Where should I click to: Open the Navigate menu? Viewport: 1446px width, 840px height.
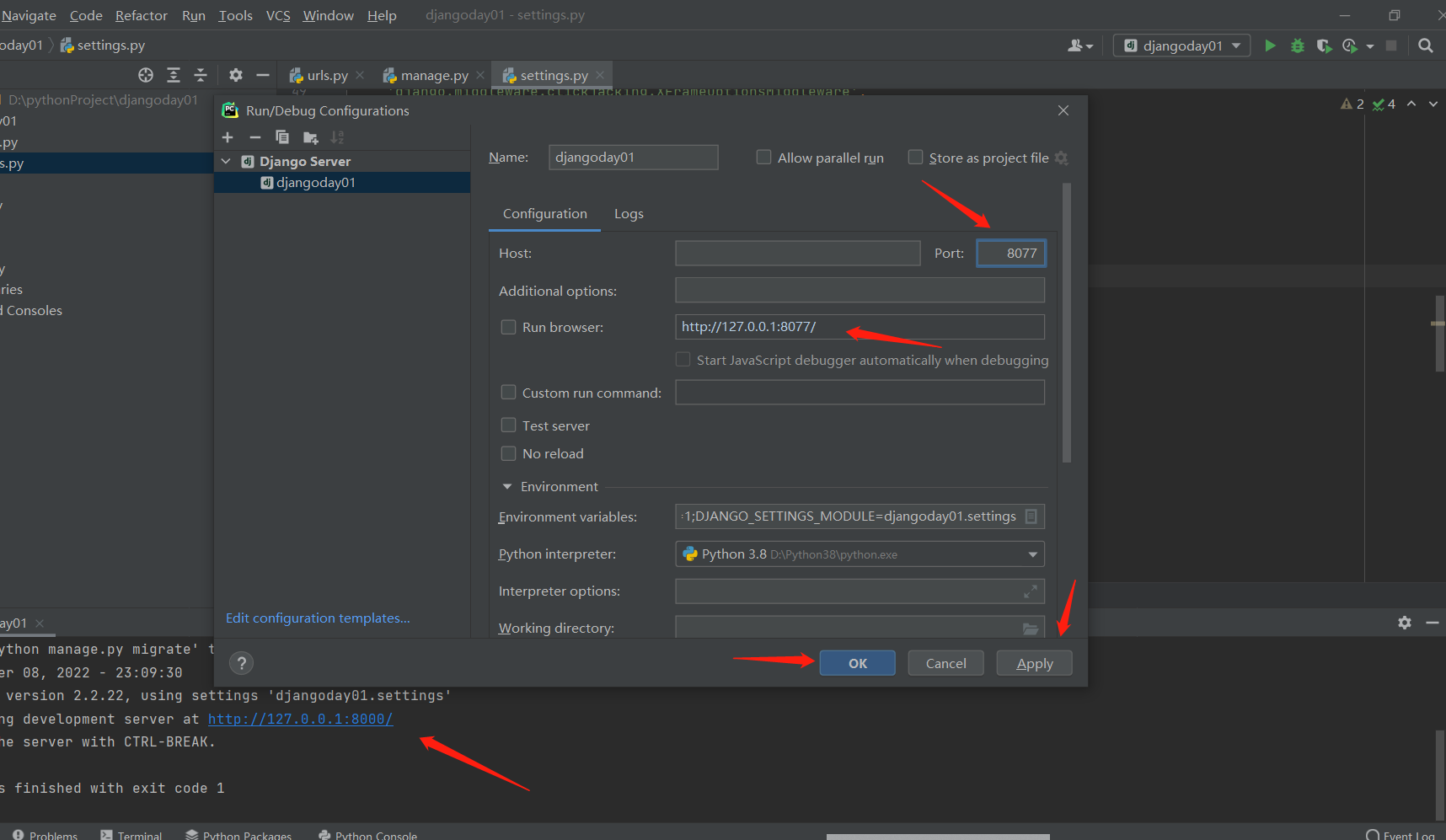(x=29, y=15)
